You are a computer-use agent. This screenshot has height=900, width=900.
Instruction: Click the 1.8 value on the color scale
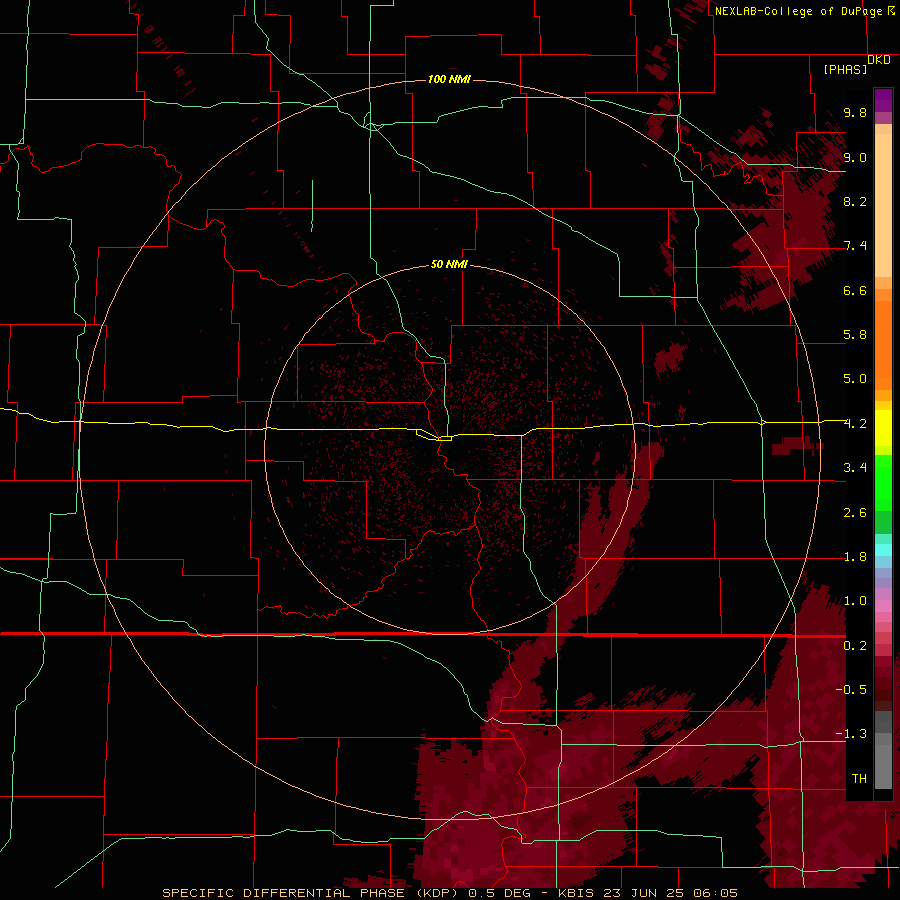tap(855, 557)
